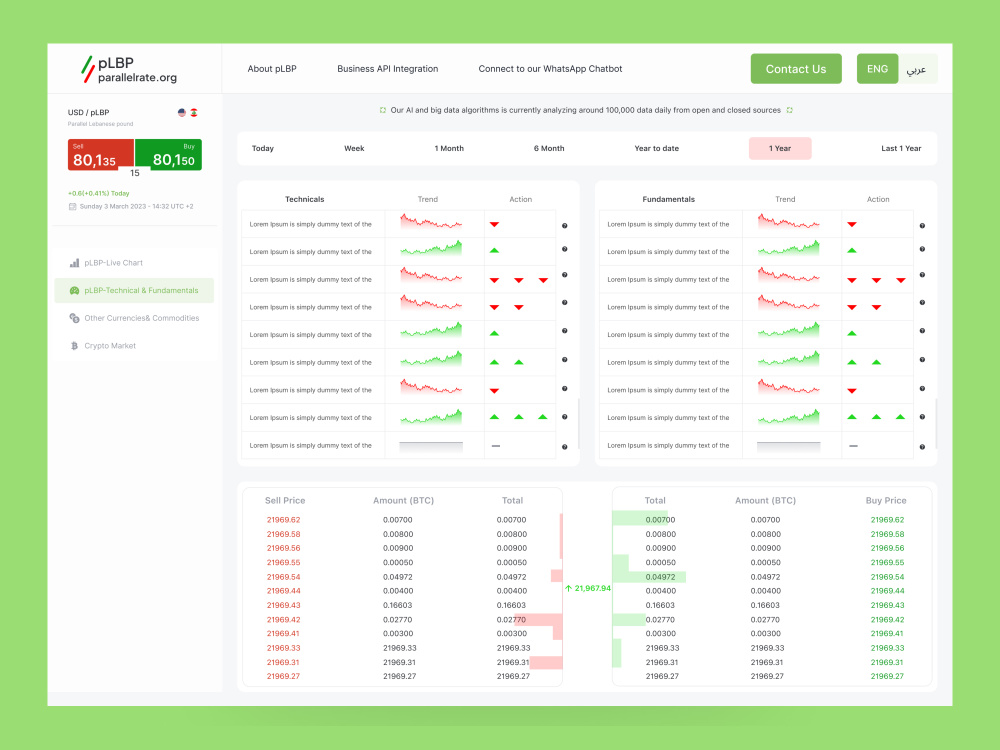The height and width of the screenshot is (750, 1000).
Task: Click the mid price 21,967.94
Action: click(592, 588)
